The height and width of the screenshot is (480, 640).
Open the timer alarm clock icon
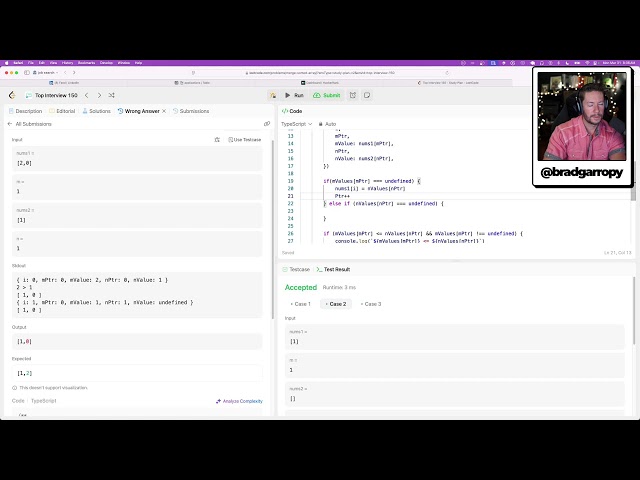click(353, 95)
